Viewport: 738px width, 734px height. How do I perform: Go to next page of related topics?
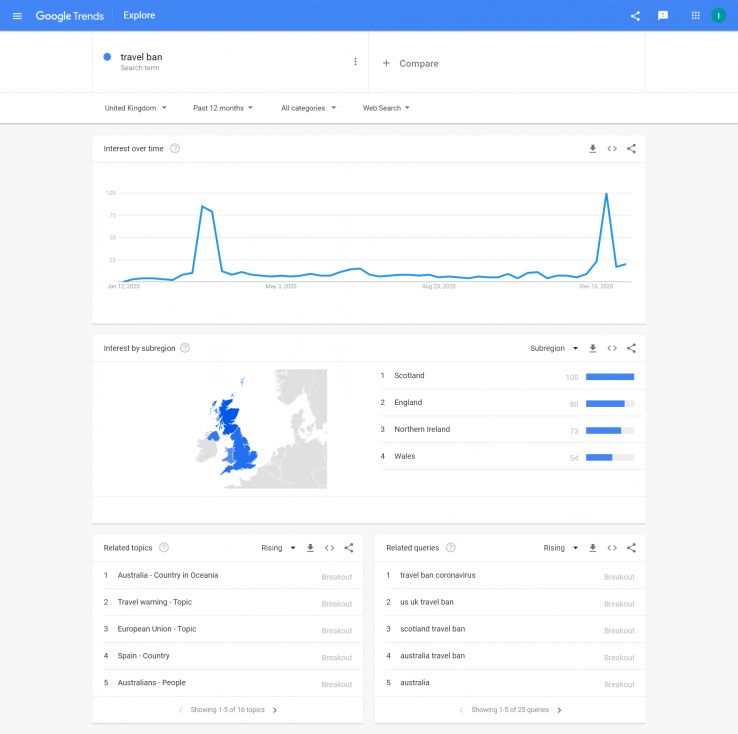275,710
